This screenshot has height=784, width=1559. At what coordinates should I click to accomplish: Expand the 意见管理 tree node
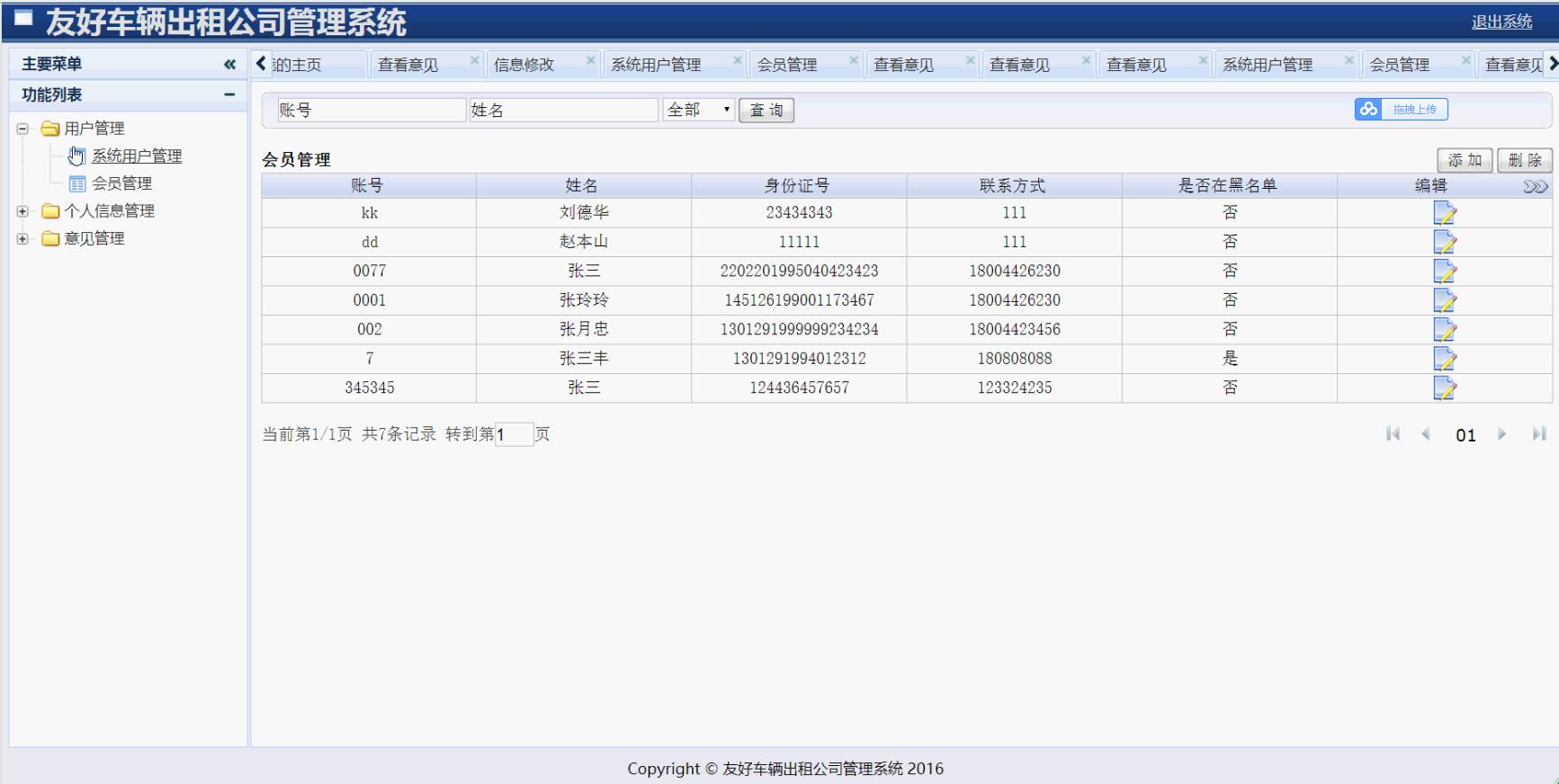point(22,238)
